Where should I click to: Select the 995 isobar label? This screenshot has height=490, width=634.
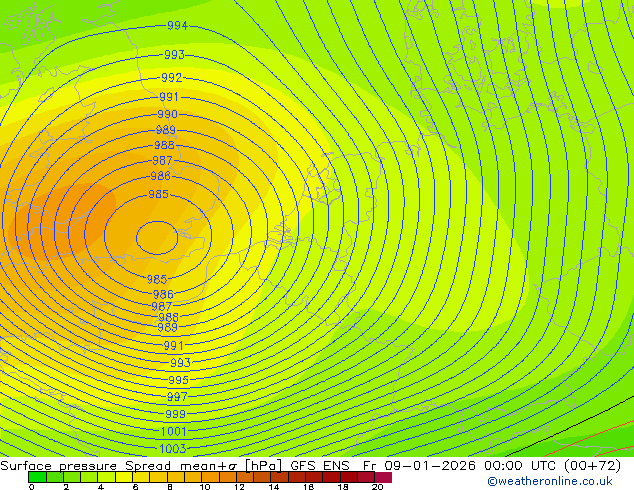click(x=178, y=380)
